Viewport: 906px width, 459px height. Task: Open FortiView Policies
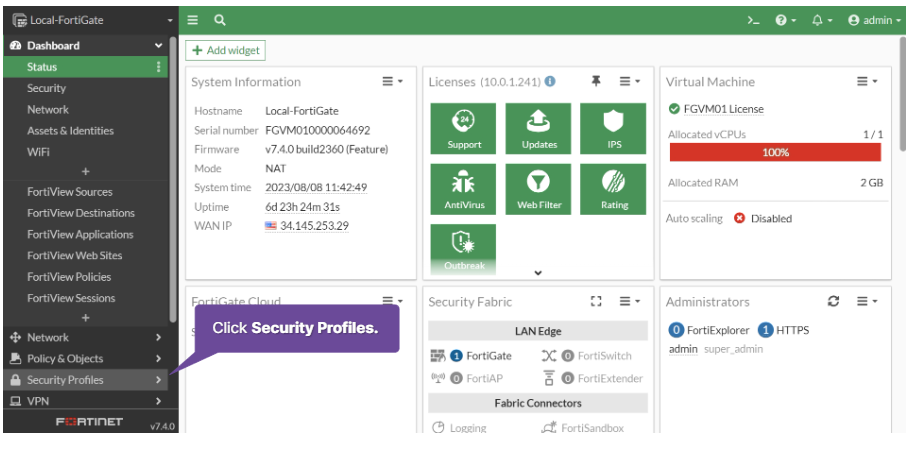pos(69,277)
